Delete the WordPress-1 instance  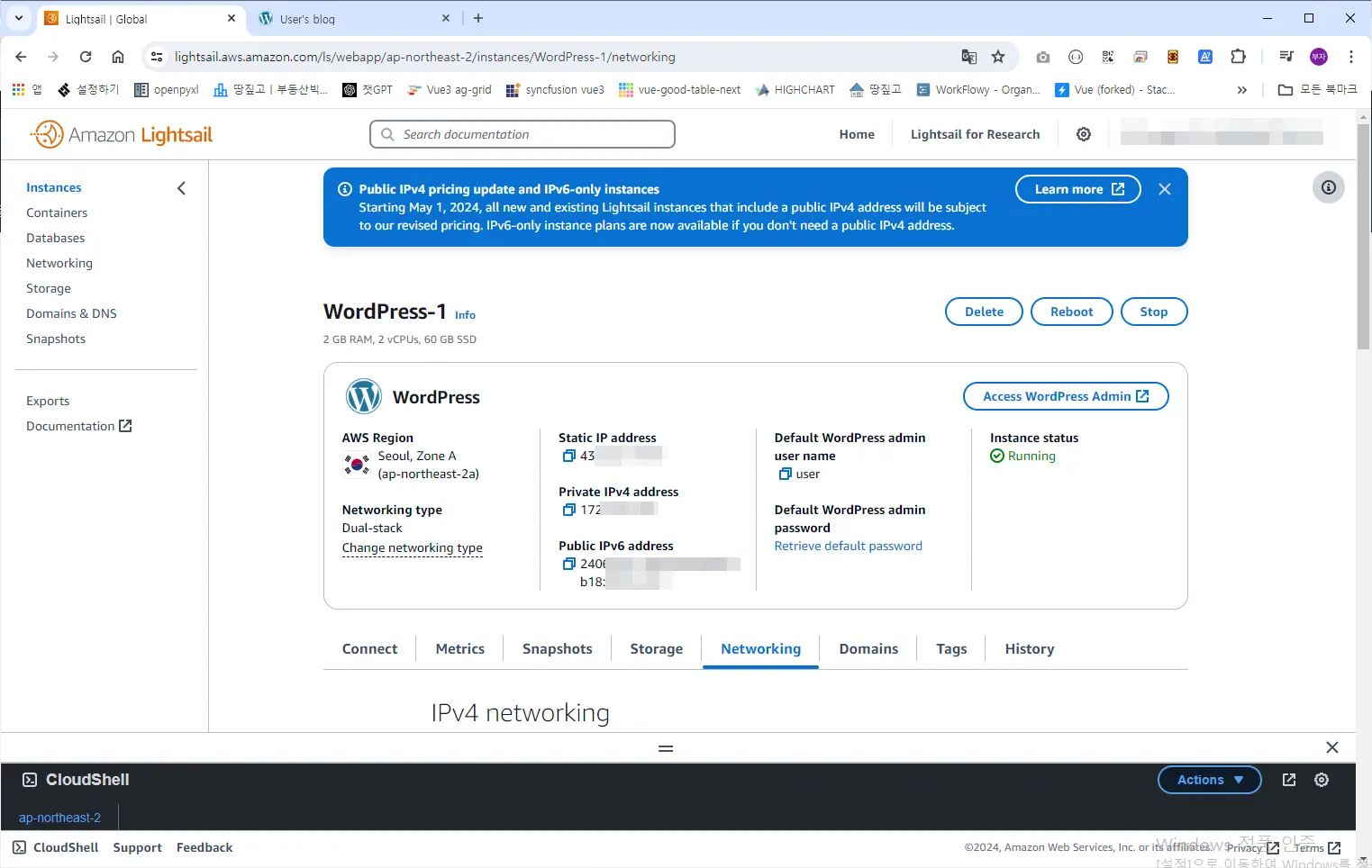click(984, 312)
